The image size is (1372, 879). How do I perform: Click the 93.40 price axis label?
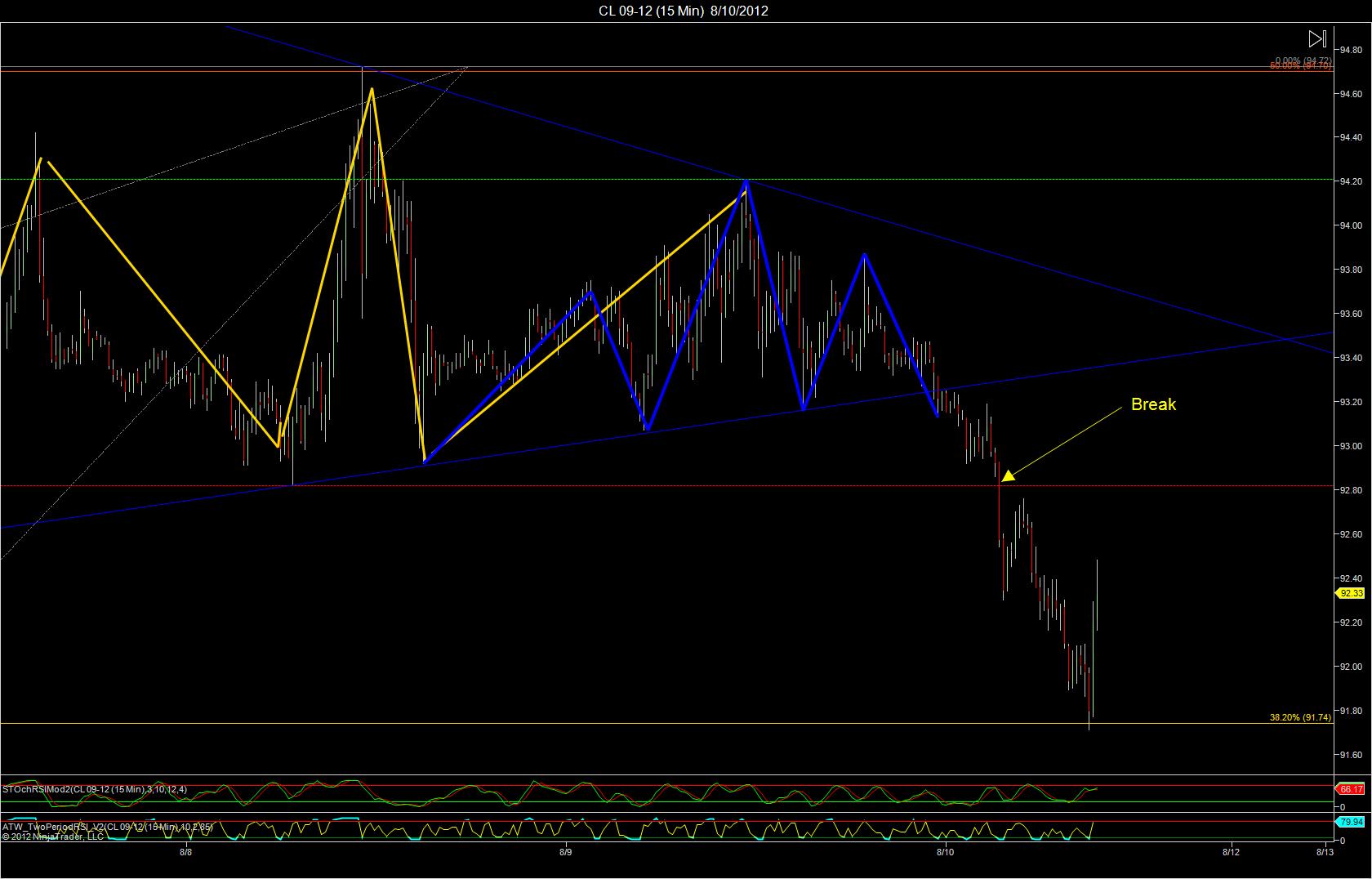[x=1352, y=359]
